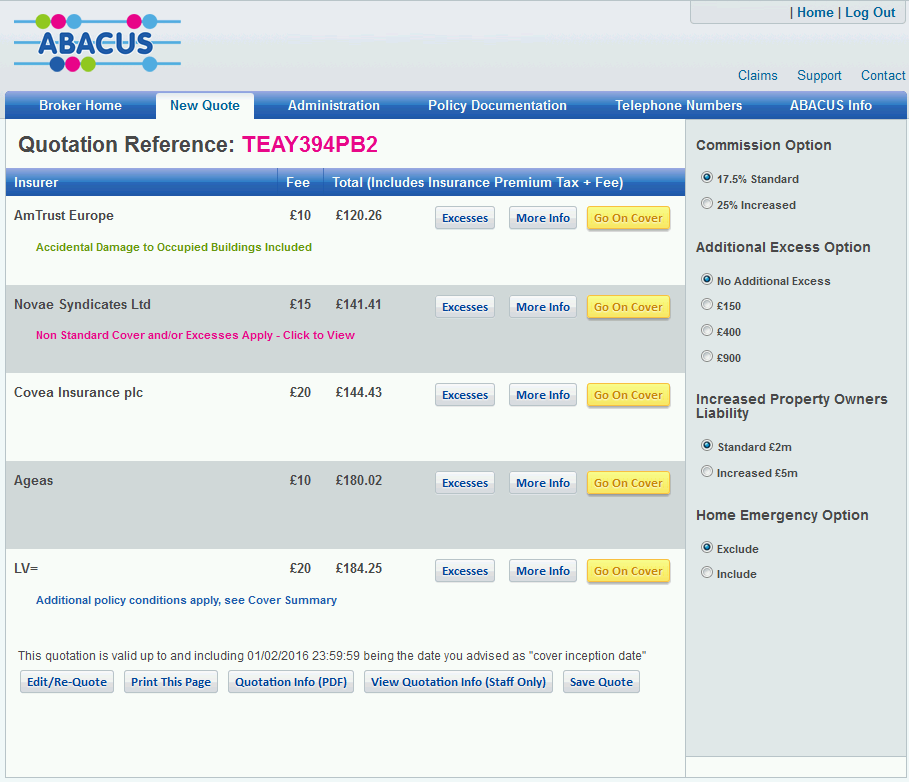The image size is (909, 782).
Task: Show More Info for Covea Insurance
Action: click(x=543, y=395)
